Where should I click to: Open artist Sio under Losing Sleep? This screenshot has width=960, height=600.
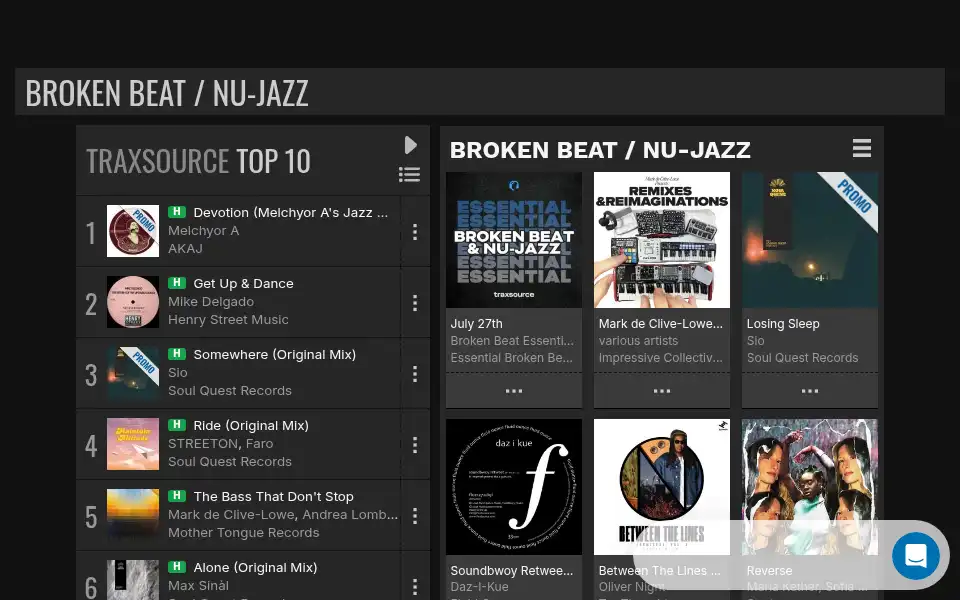(756, 341)
